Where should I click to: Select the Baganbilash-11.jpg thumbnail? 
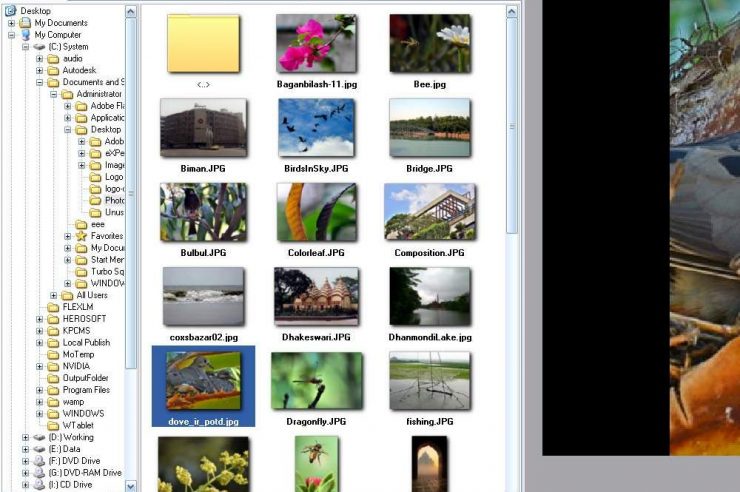point(316,44)
